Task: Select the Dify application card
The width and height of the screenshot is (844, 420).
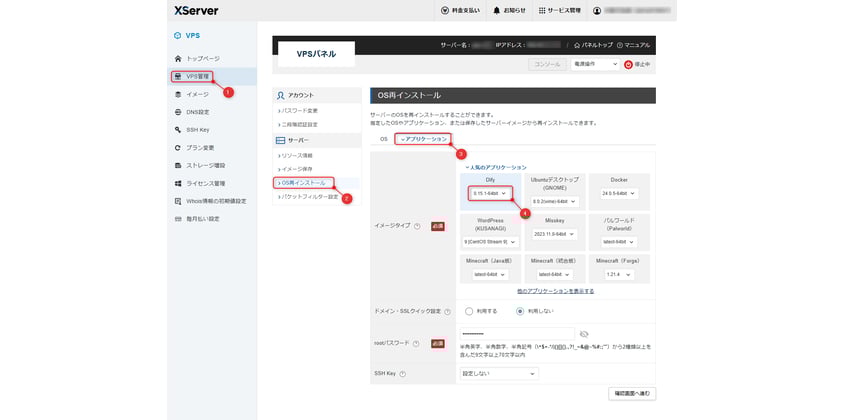Action: (490, 191)
